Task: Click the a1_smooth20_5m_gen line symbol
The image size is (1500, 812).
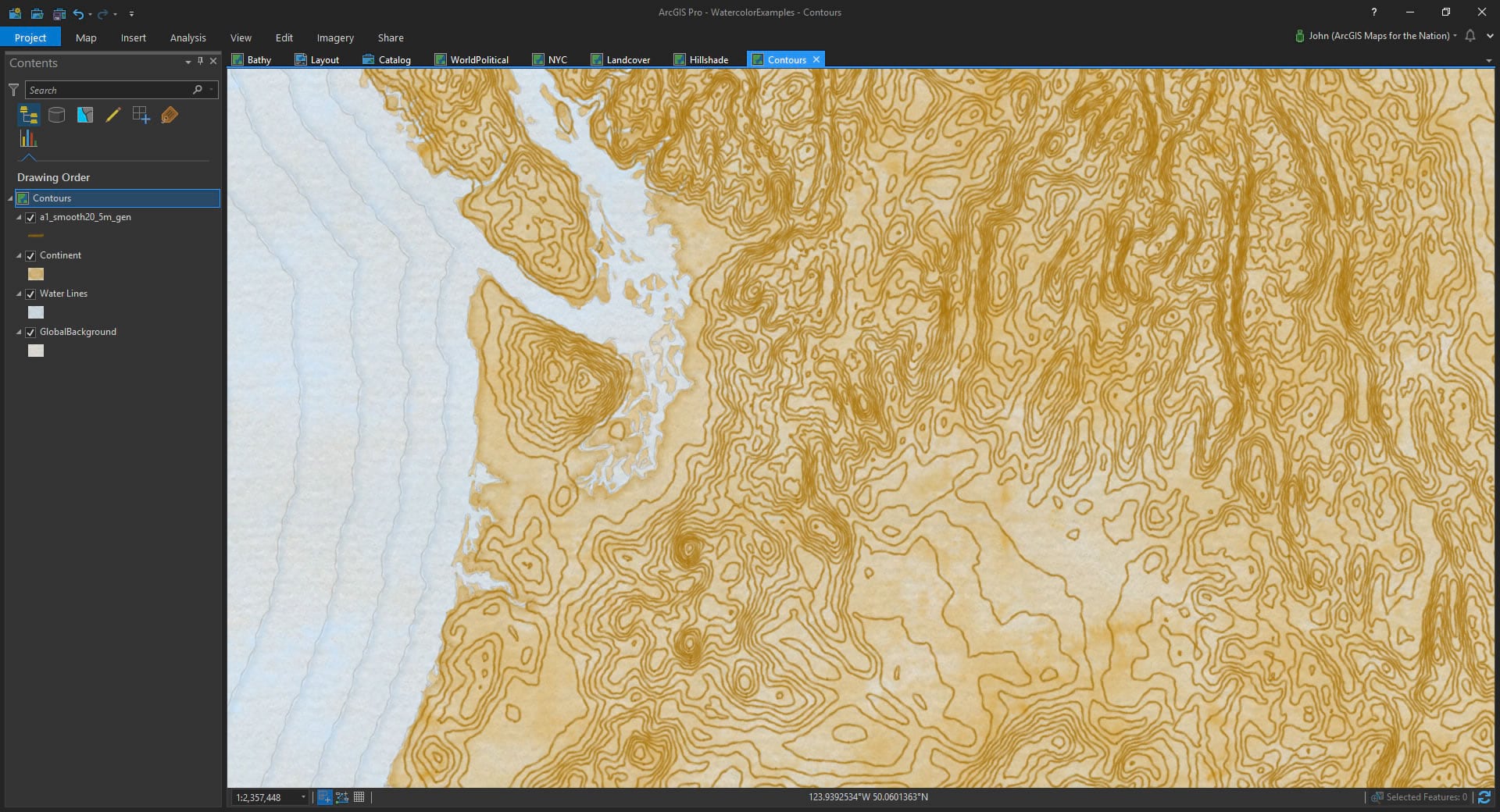Action: [x=35, y=235]
